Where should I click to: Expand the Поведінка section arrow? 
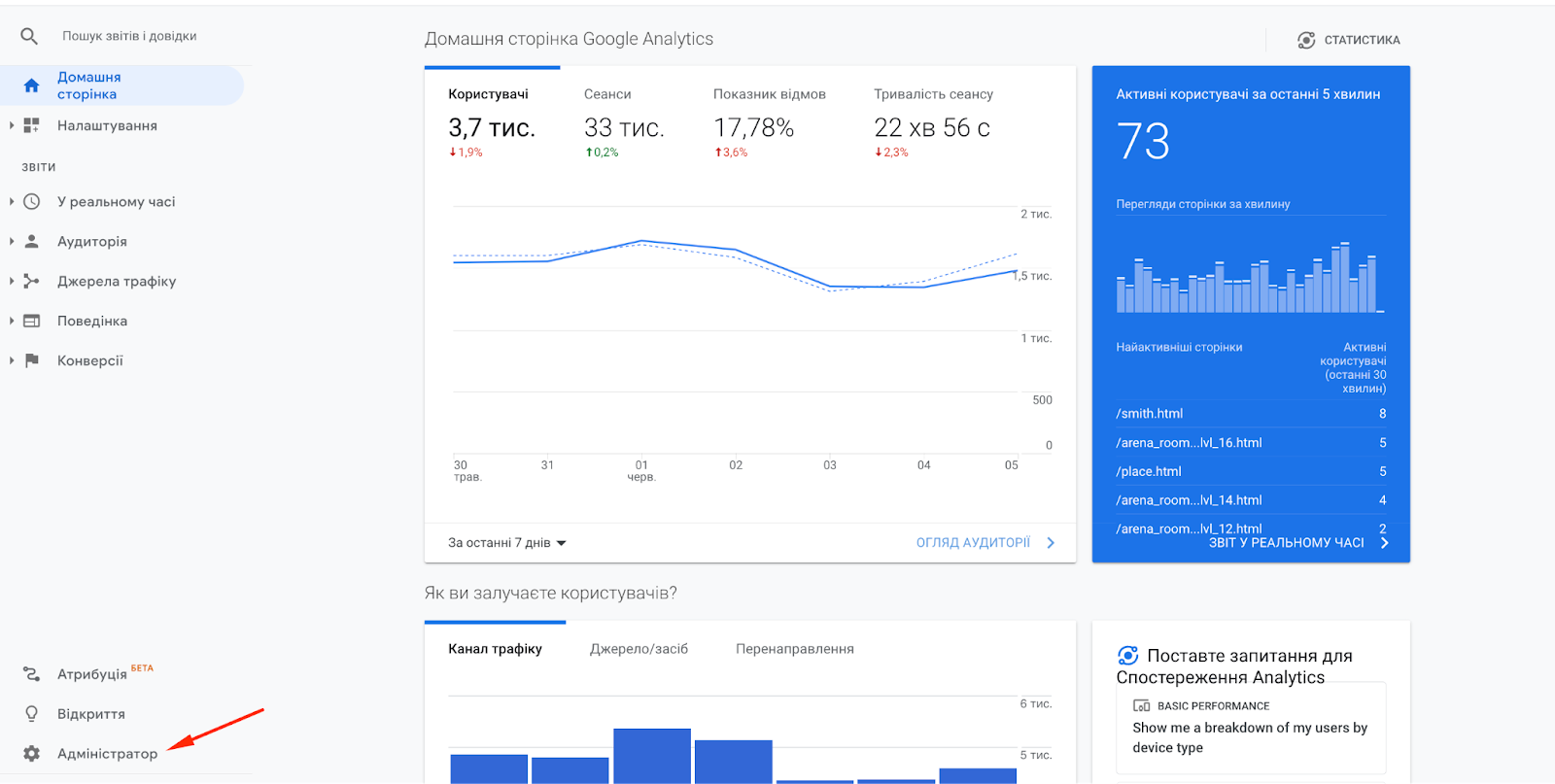coord(12,321)
